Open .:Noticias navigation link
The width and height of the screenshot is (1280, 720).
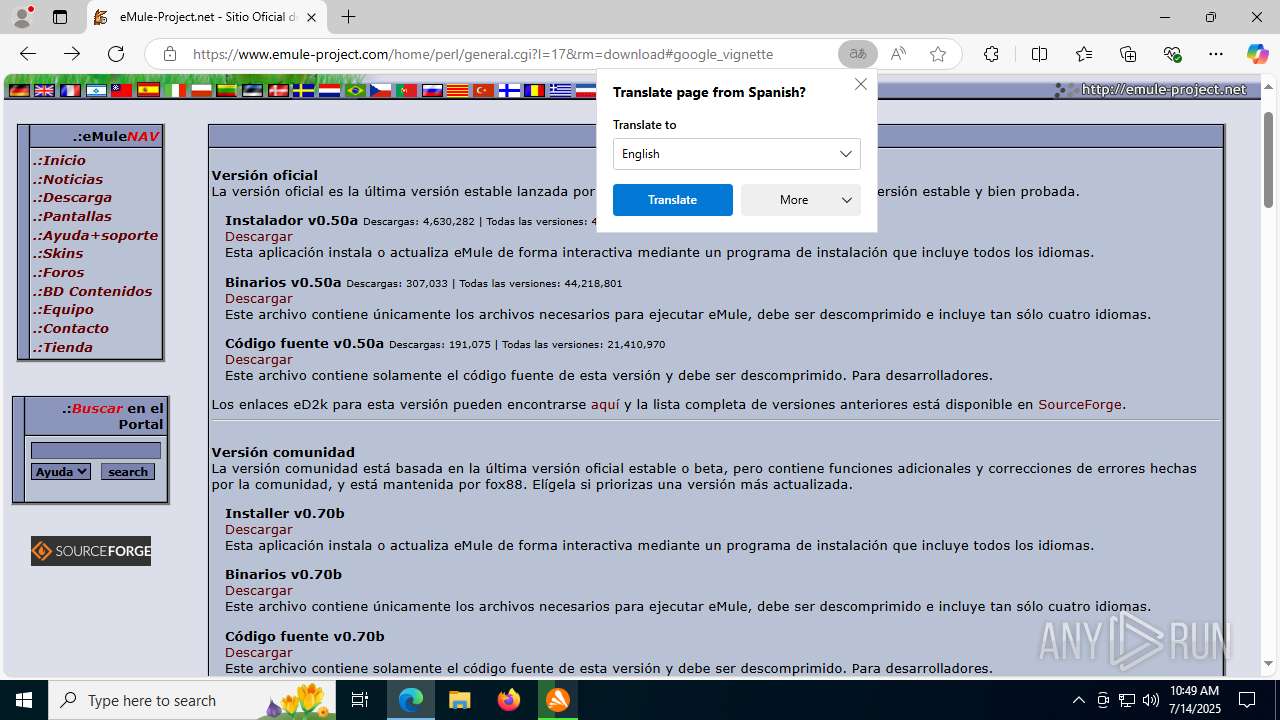(x=68, y=179)
